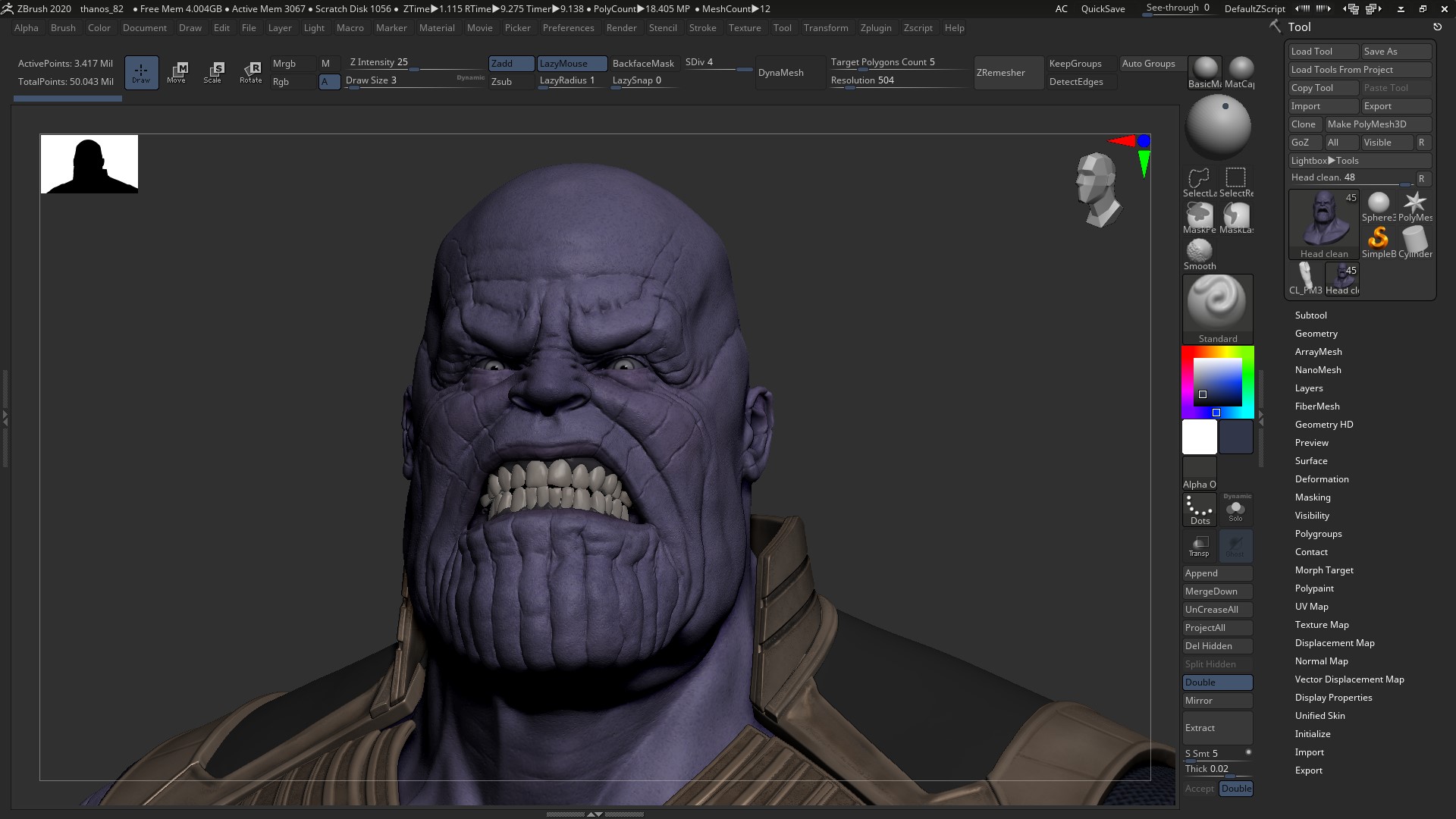Image resolution: width=1456 pixels, height=819 pixels.
Task: Open the BasicMaterial material picker
Action: pos(1204,72)
